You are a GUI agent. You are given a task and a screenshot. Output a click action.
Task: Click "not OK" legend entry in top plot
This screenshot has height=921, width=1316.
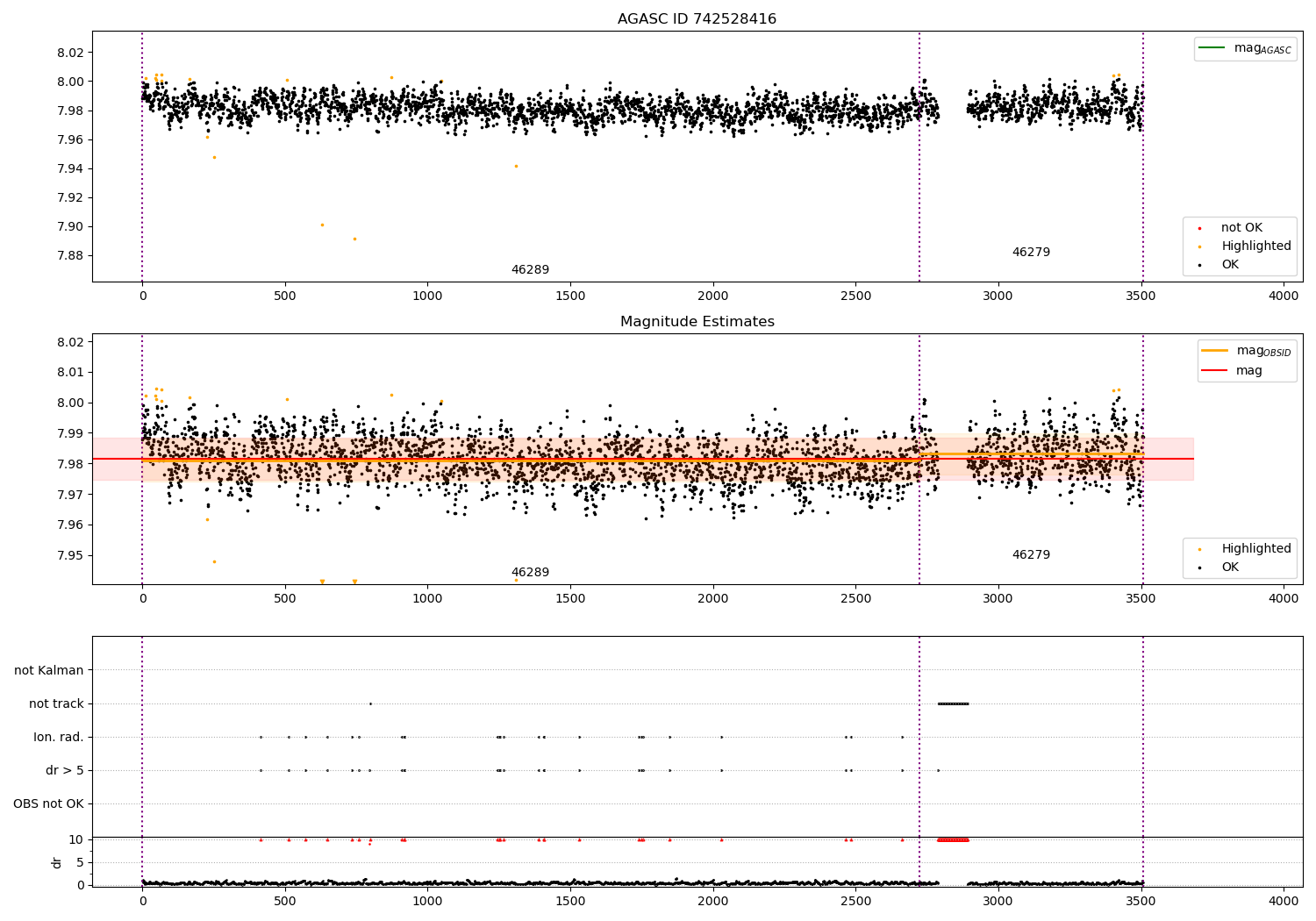pyautogui.click(x=1241, y=227)
